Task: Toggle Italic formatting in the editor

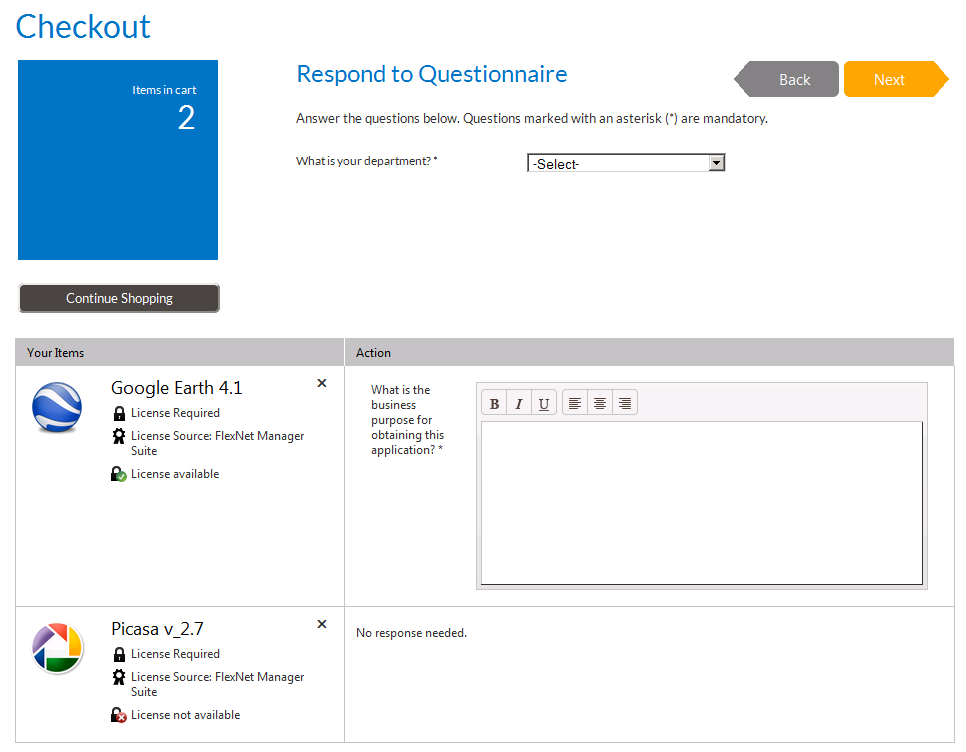Action: click(x=519, y=404)
